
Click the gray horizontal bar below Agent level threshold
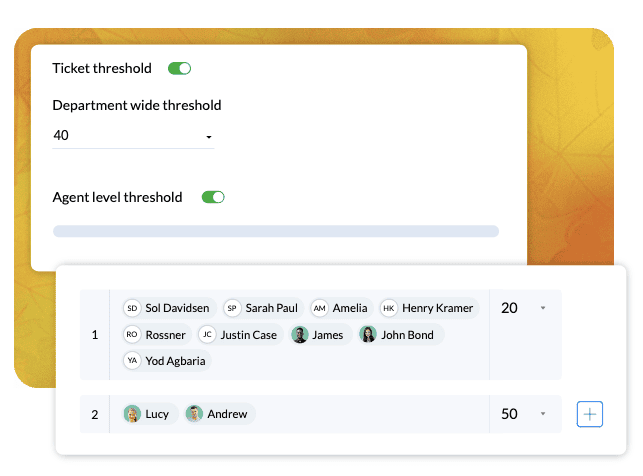[x=276, y=231]
